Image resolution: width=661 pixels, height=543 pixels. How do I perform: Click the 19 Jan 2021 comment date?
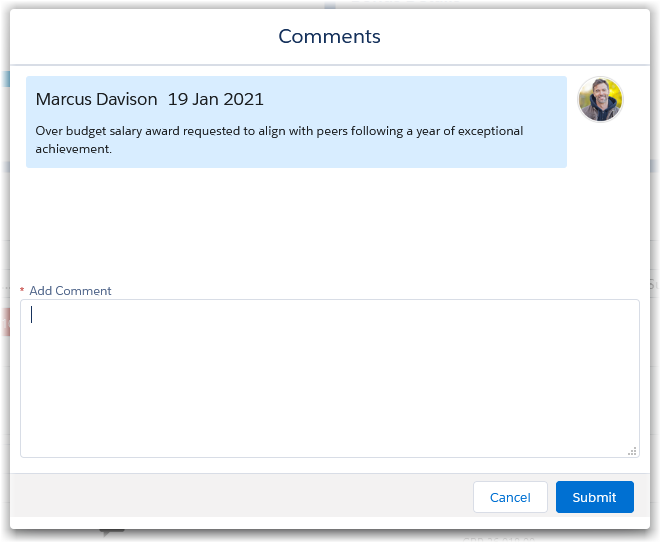[x=215, y=99]
